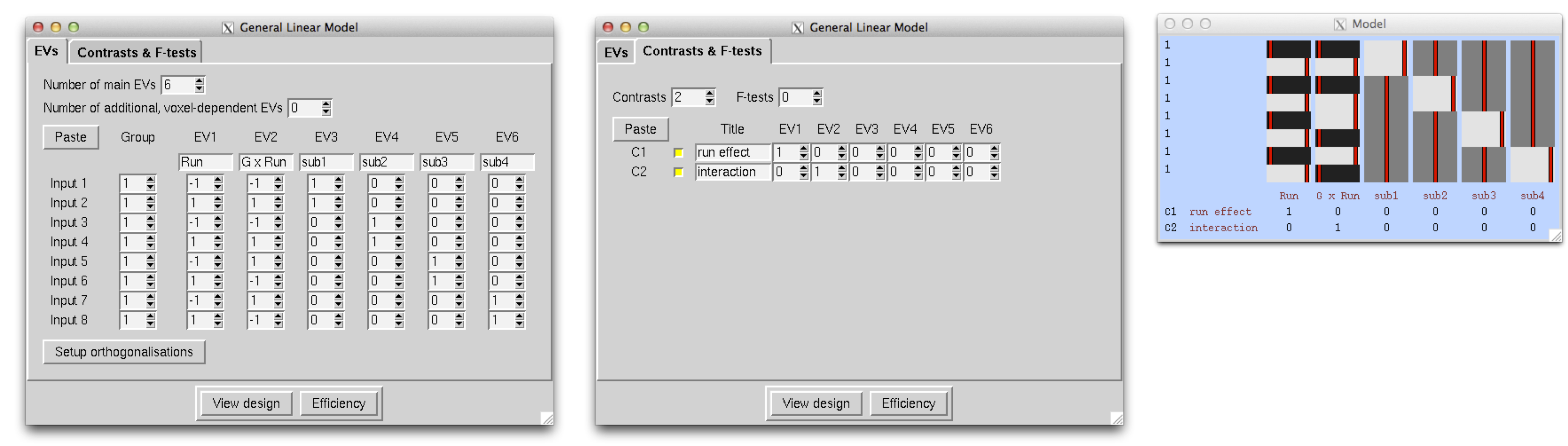Switch to Contrasts & F-tests tab in left window

pos(136,52)
